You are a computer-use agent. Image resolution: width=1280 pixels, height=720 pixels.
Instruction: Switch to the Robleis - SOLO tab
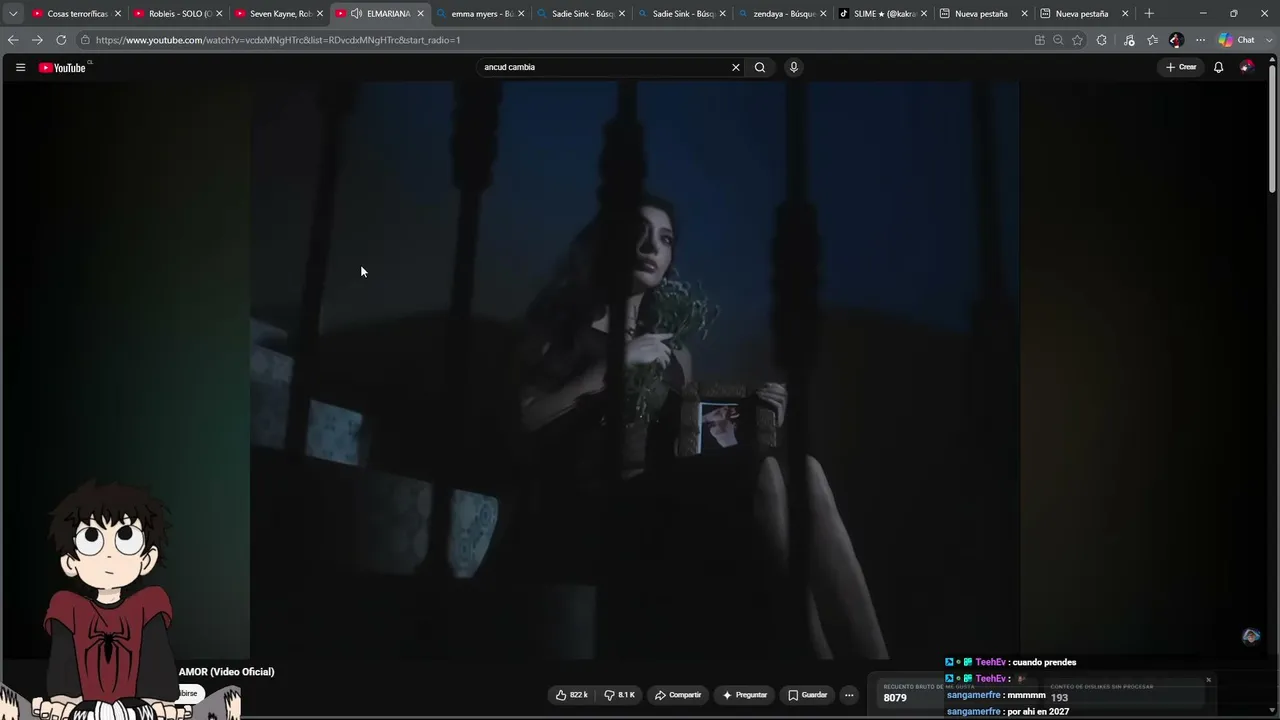pyautogui.click(x=178, y=14)
